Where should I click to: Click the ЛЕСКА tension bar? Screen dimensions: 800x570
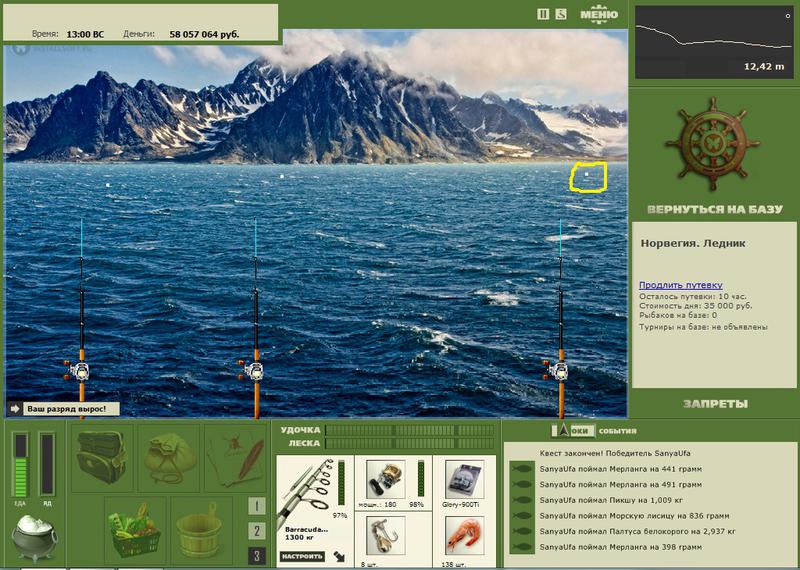pos(410,443)
